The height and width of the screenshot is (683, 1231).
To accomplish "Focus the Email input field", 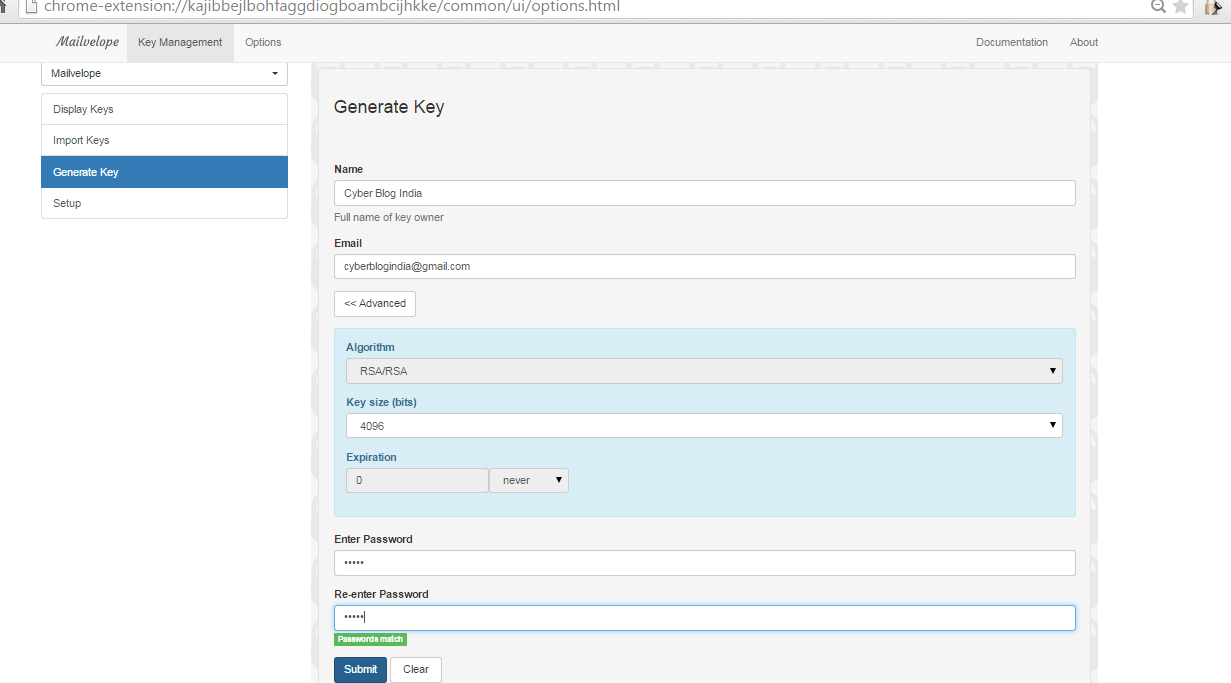I will point(705,267).
